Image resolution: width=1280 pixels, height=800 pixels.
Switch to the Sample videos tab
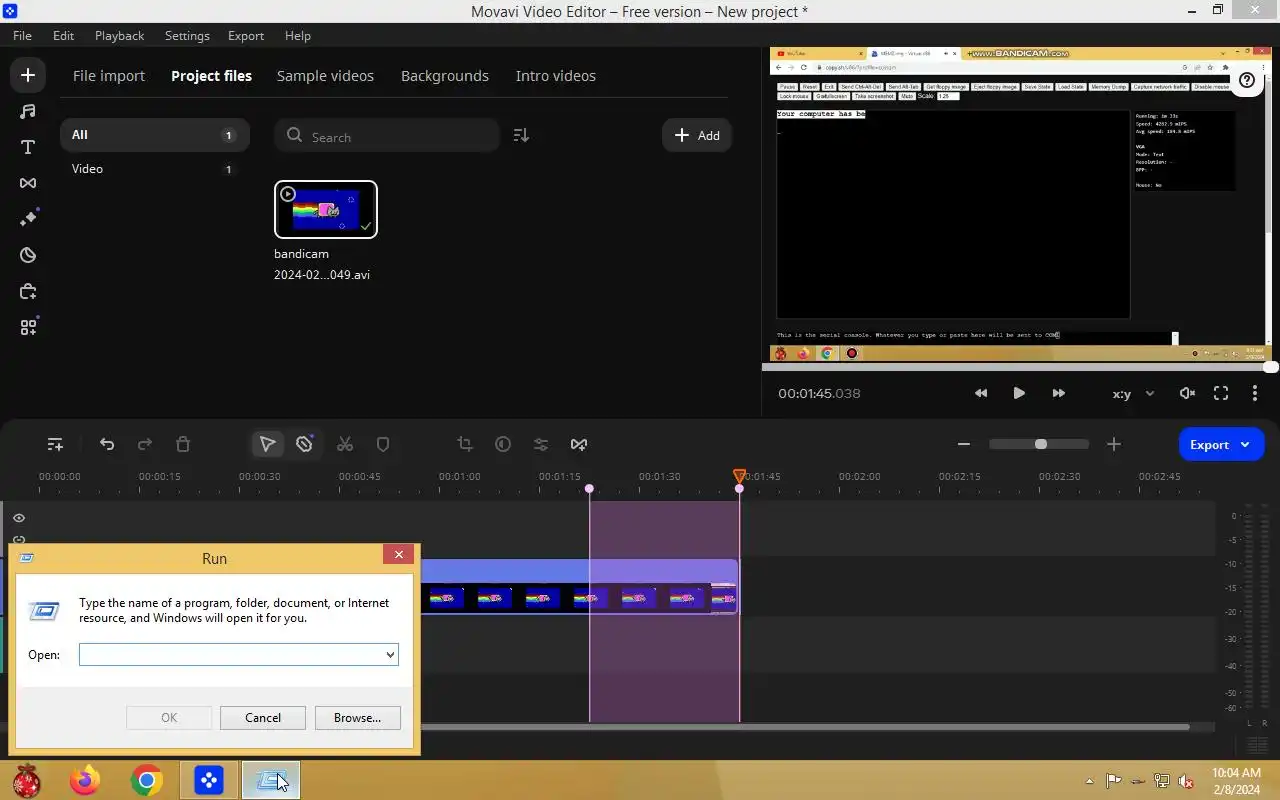(x=325, y=76)
